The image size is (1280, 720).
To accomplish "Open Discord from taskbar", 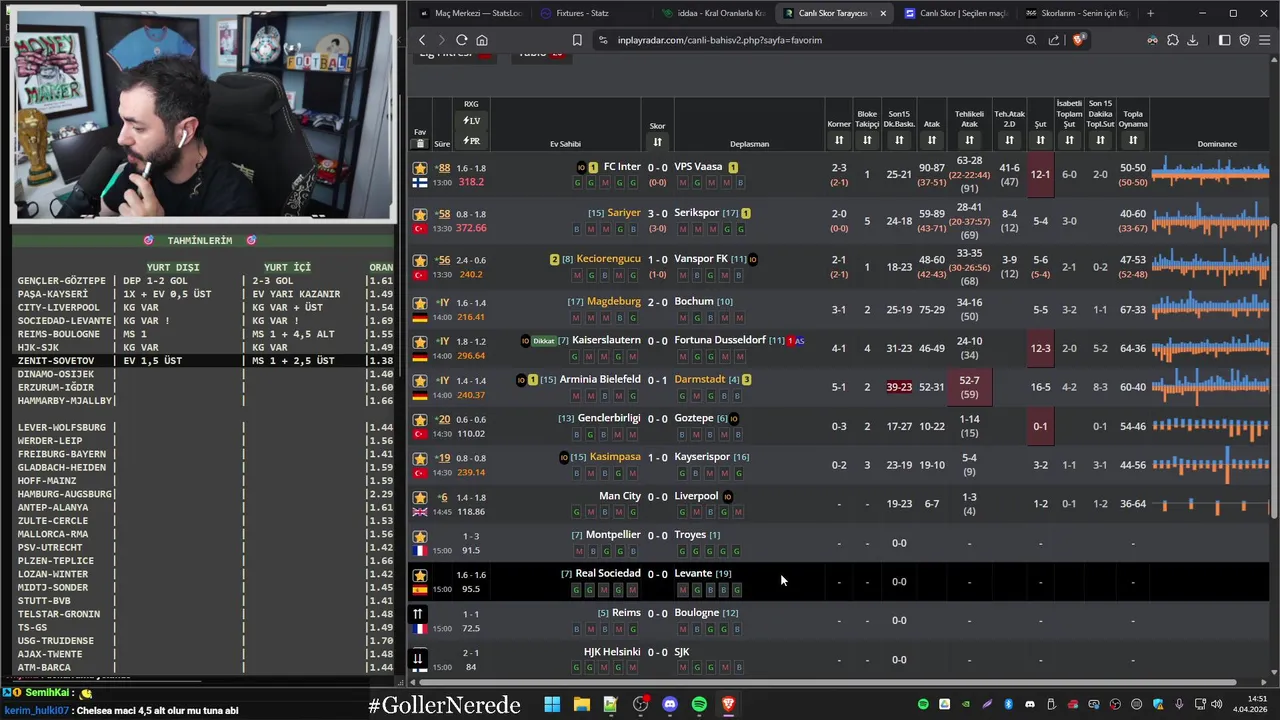I will click(670, 704).
